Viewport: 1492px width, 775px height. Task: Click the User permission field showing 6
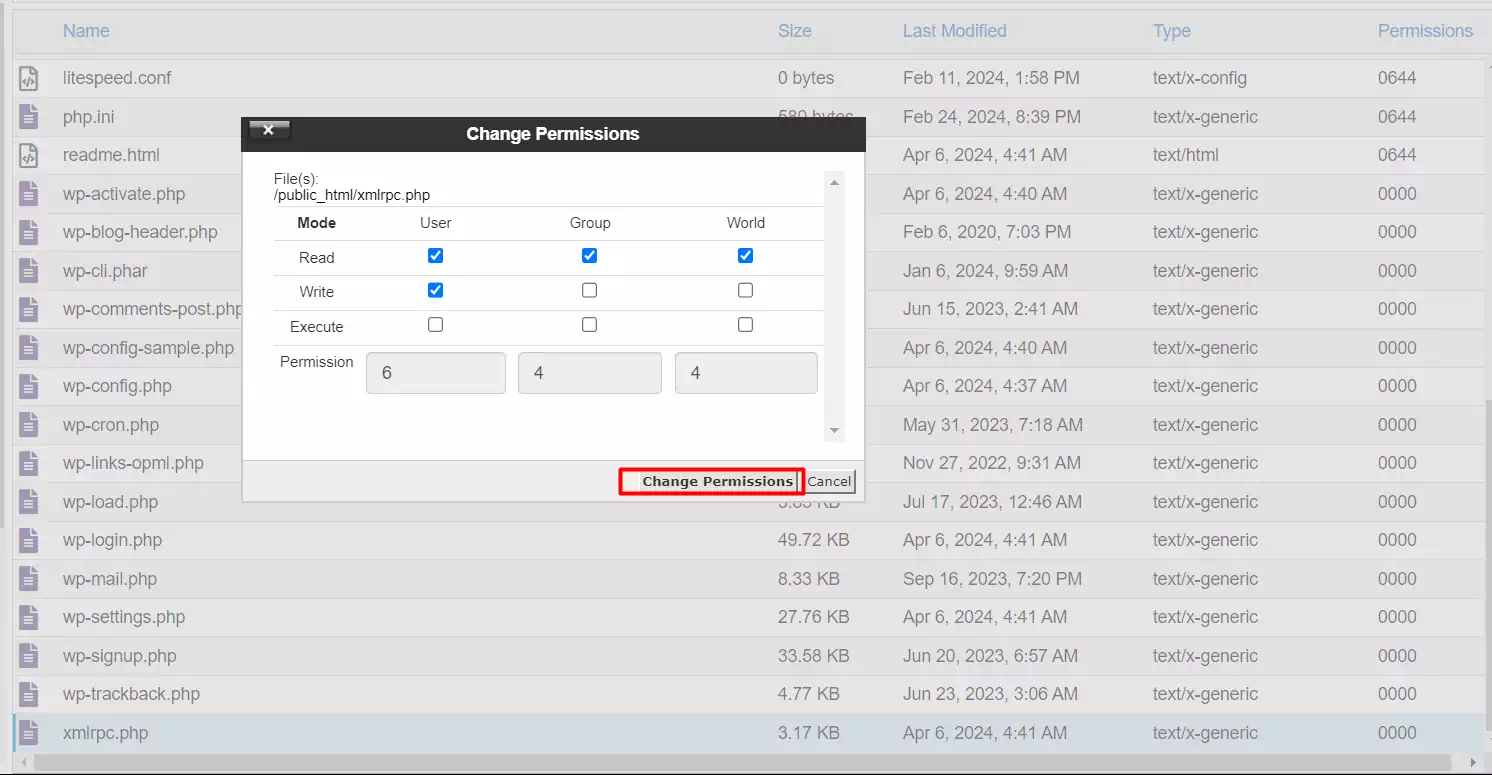(x=436, y=373)
